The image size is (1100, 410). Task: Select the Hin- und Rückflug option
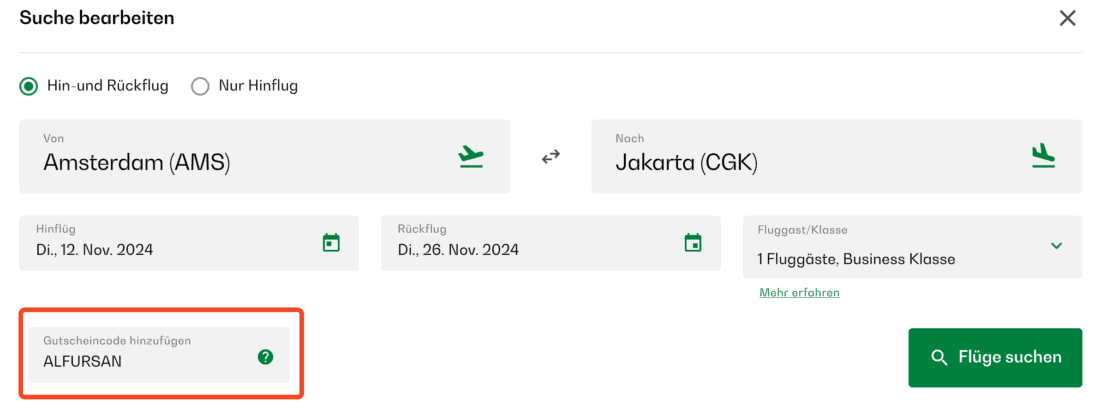pyautogui.click(x=29, y=86)
